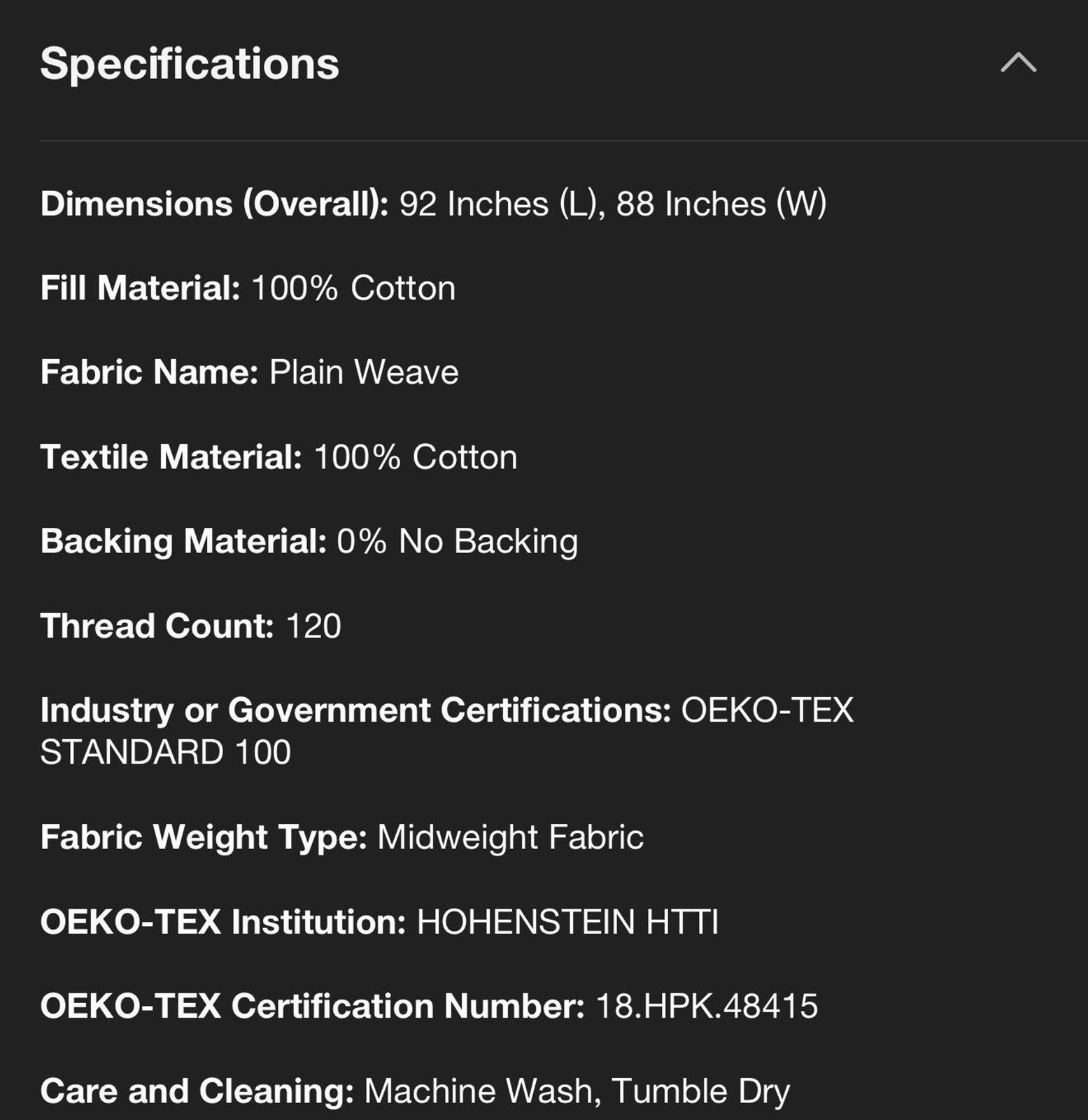Screen dimensions: 1088x1120
Task: Click the OEKO-TEX Institution label
Action: (x=223, y=922)
